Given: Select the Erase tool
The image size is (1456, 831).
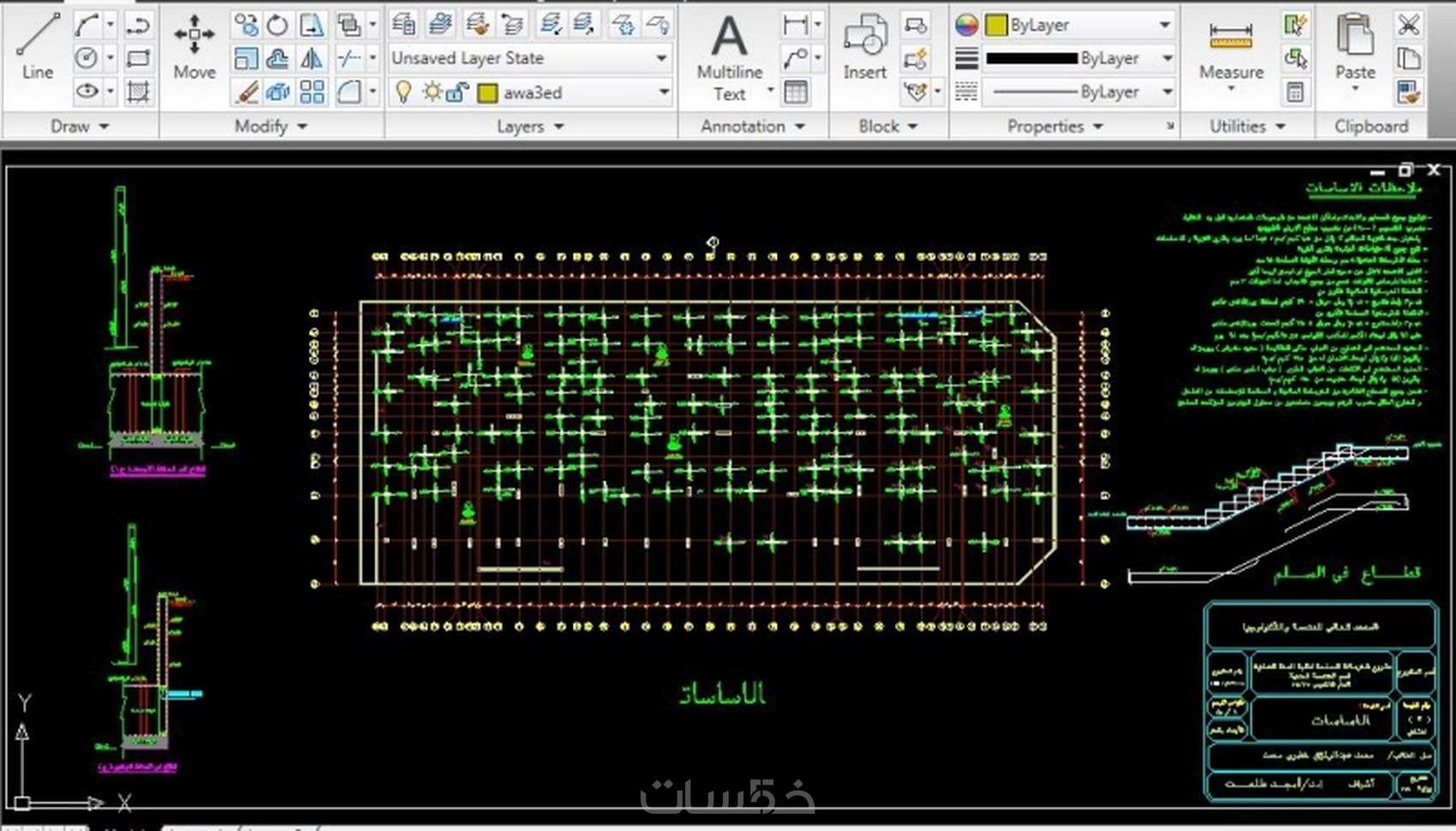Looking at the screenshot, I should pos(247,91).
